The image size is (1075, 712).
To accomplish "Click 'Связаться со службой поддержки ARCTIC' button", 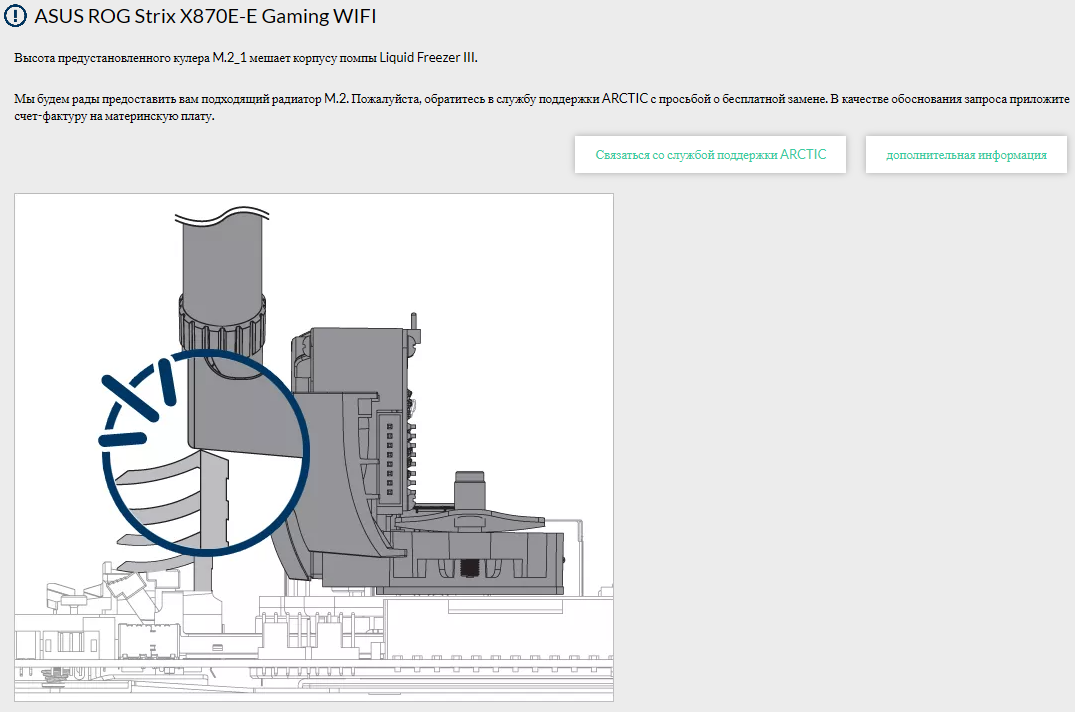I will [x=710, y=154].
